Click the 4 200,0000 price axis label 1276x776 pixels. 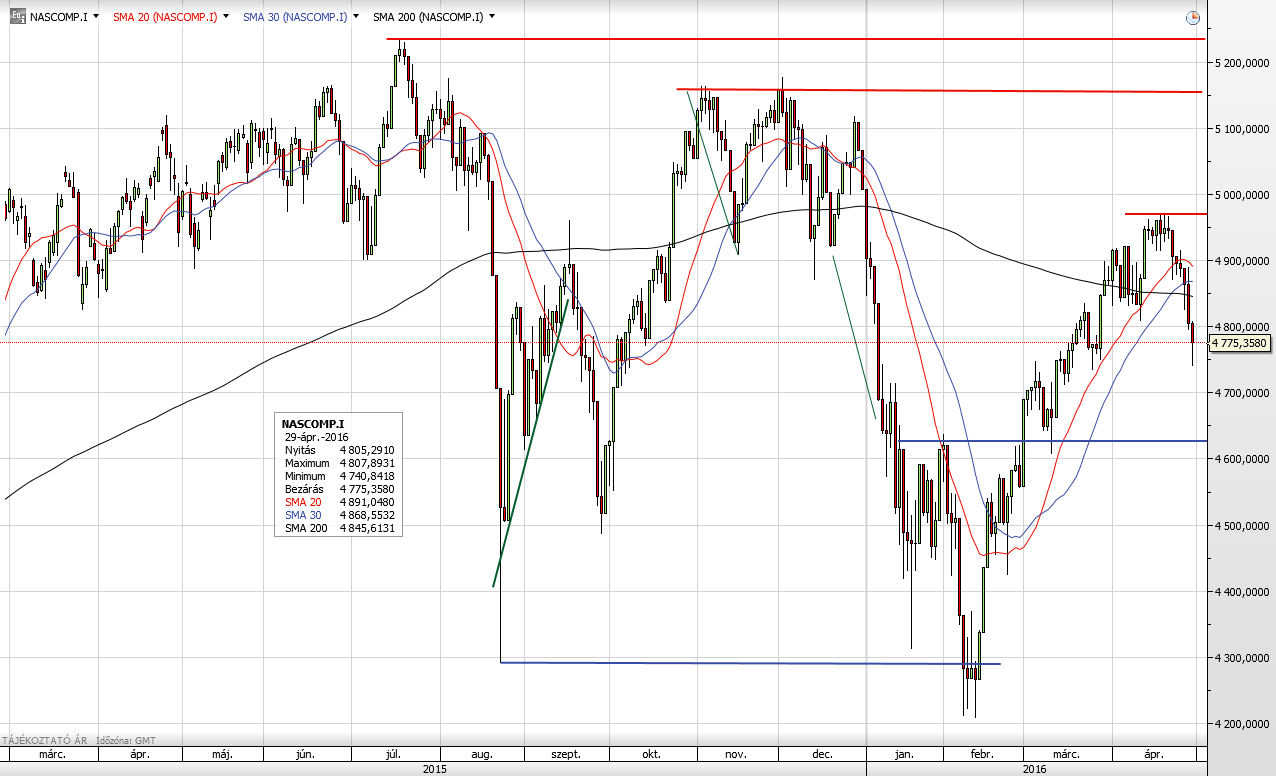click(1241, 724)
